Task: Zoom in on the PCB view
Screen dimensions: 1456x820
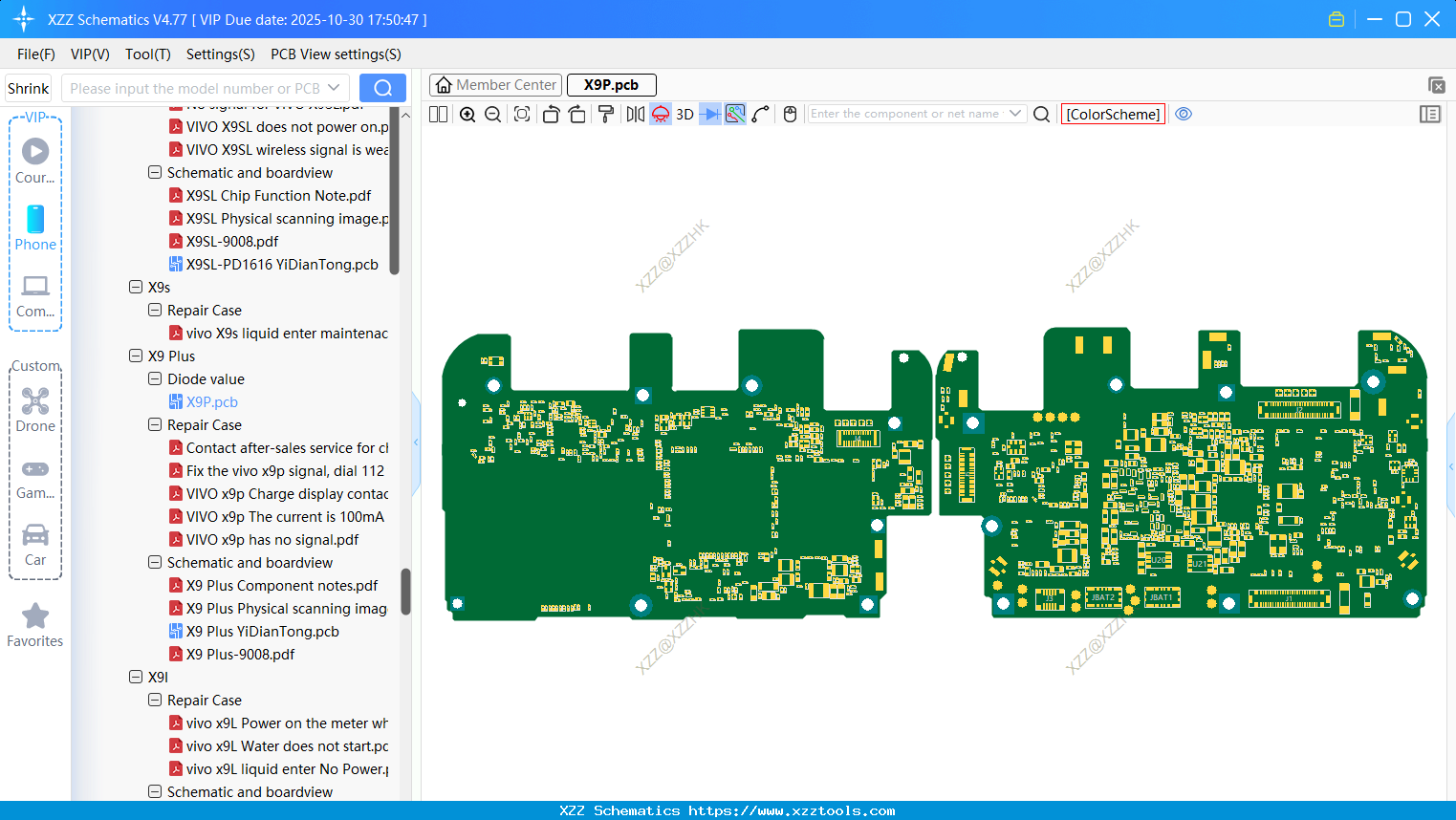Action: (x=467, y=114)
